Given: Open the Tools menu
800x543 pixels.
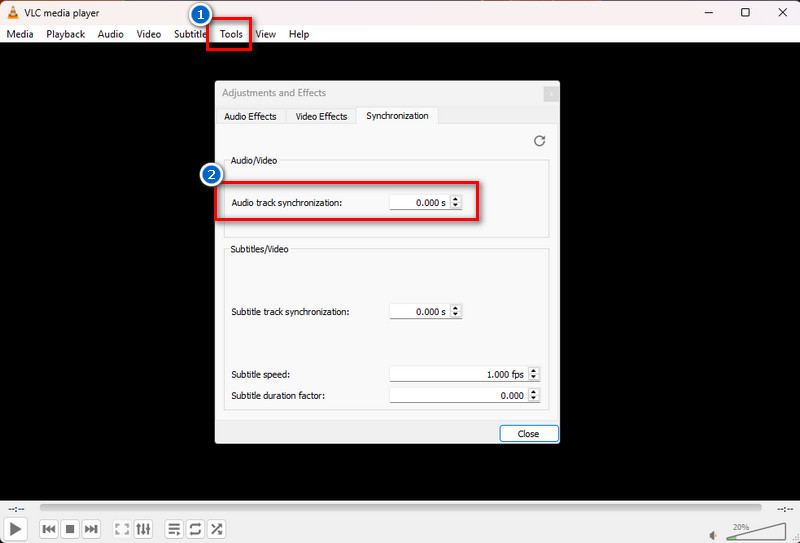Looking at the screenshot, I should tap(231, 34).
